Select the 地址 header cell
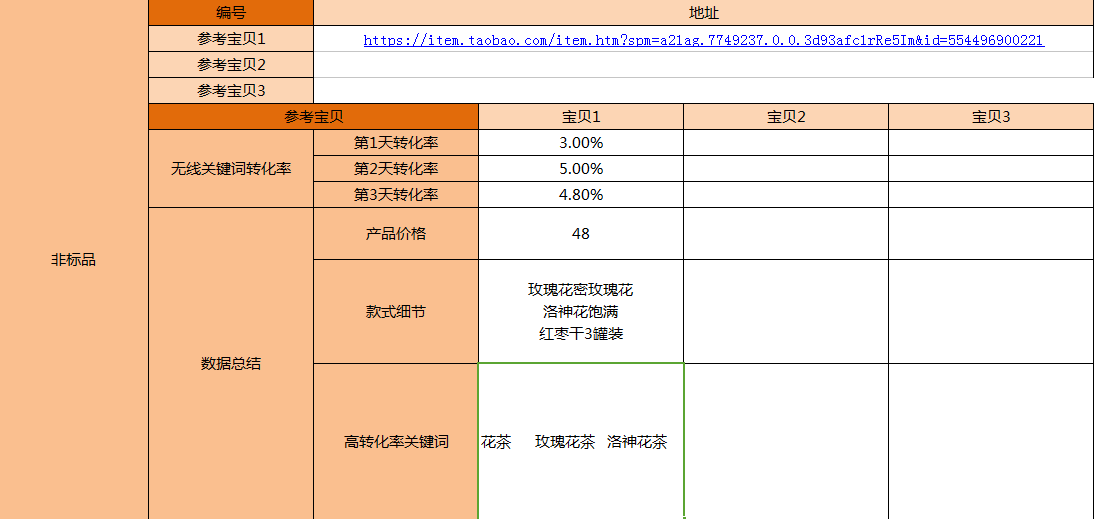 (703, 13)
